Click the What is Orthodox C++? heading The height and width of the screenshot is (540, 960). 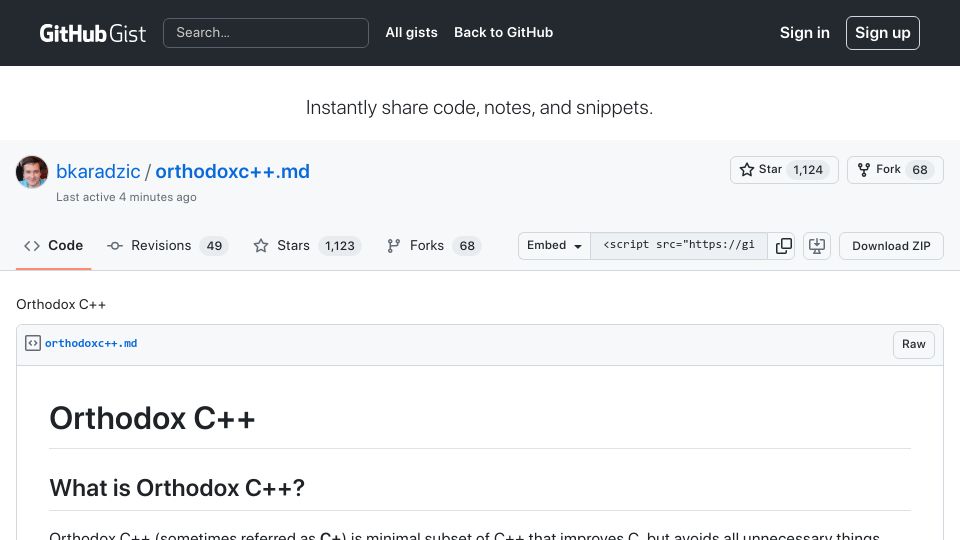[x=177, y=488]
